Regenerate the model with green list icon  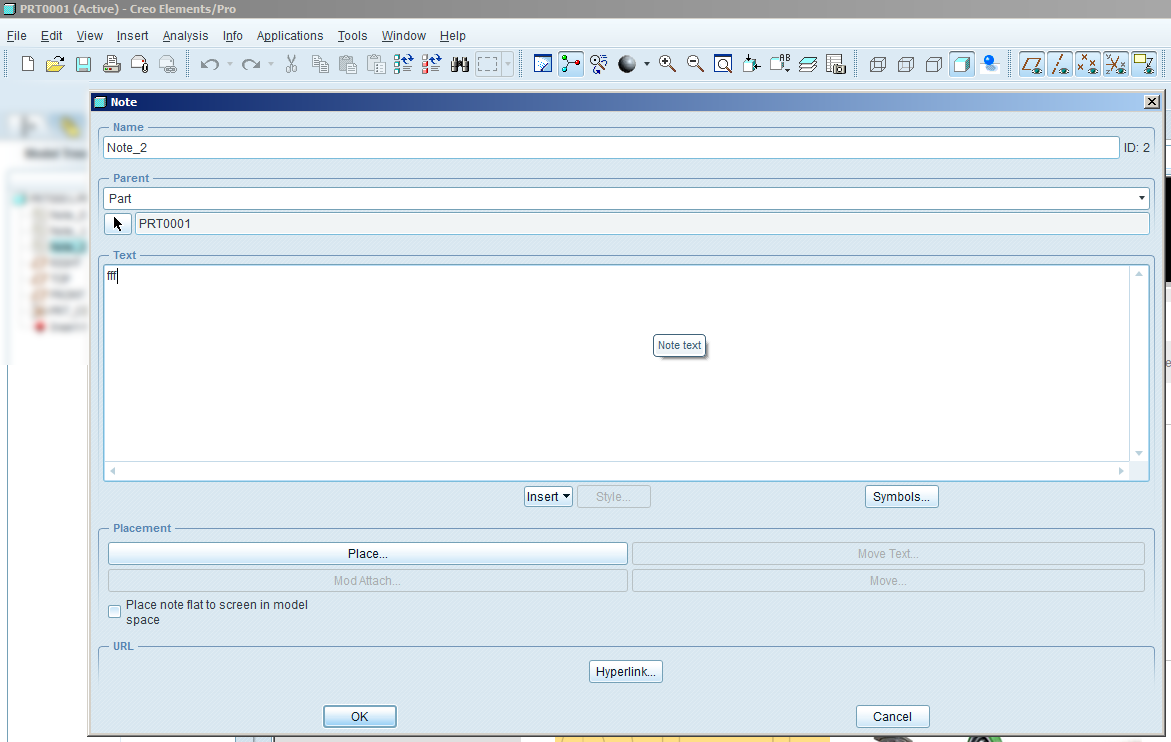(x=403, y=64)
